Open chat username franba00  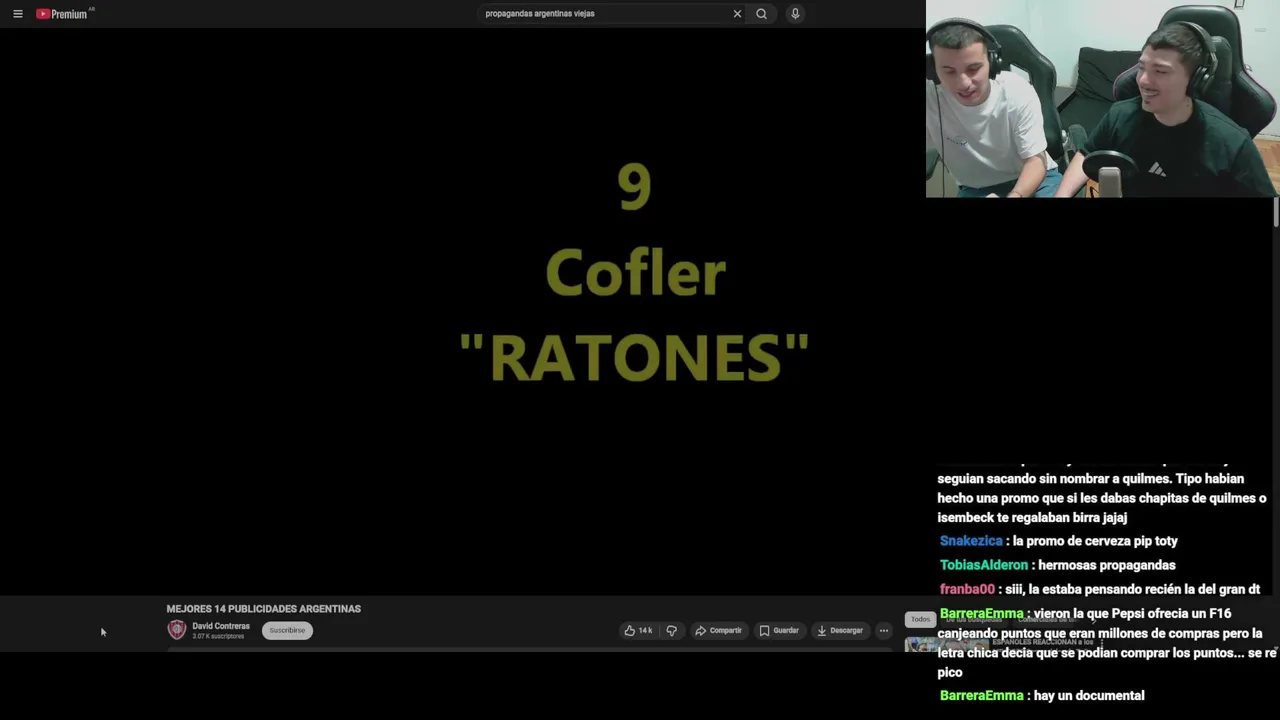click(967, 589)
